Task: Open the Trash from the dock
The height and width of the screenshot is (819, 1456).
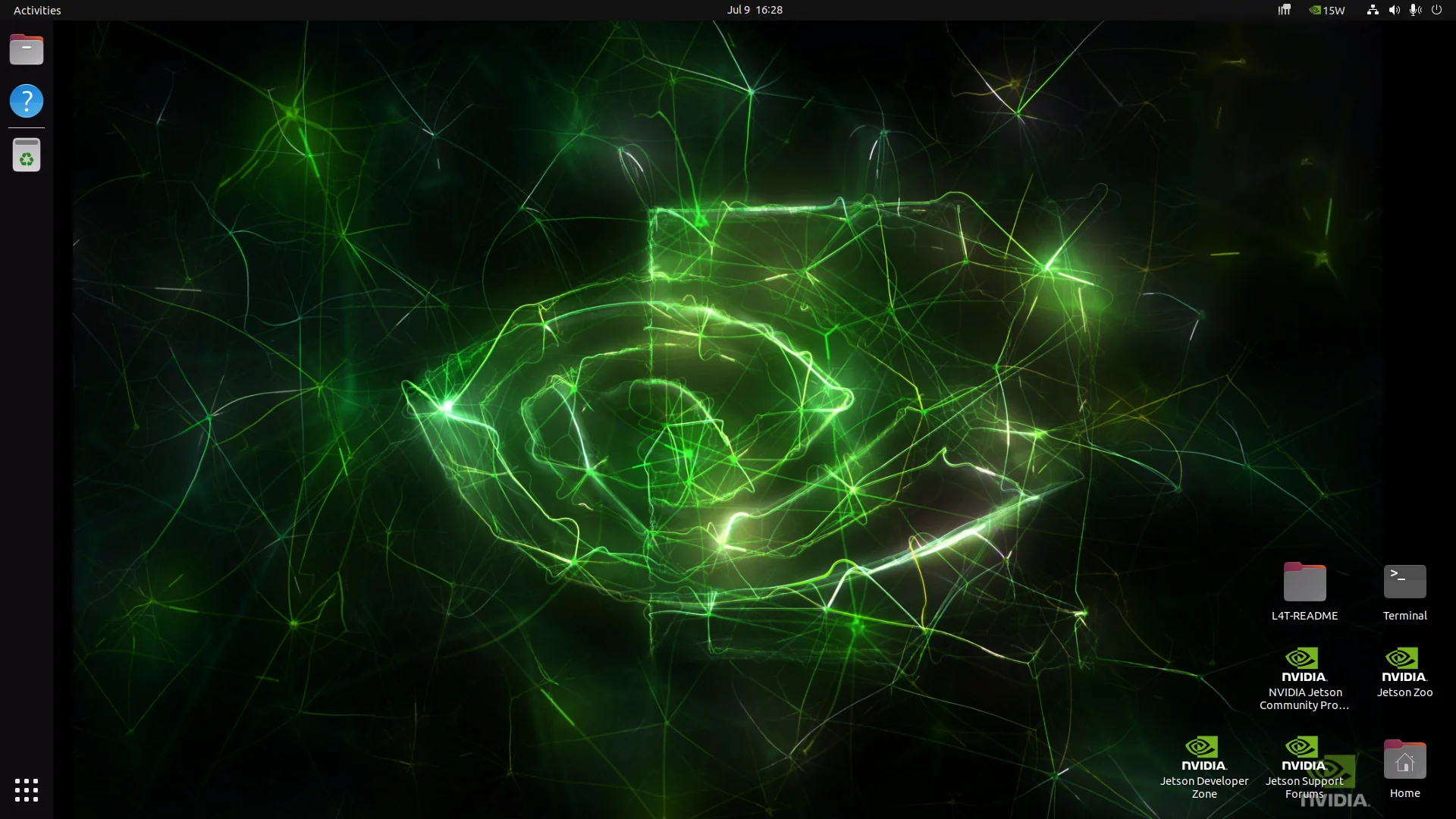Action: pos(27,155)
